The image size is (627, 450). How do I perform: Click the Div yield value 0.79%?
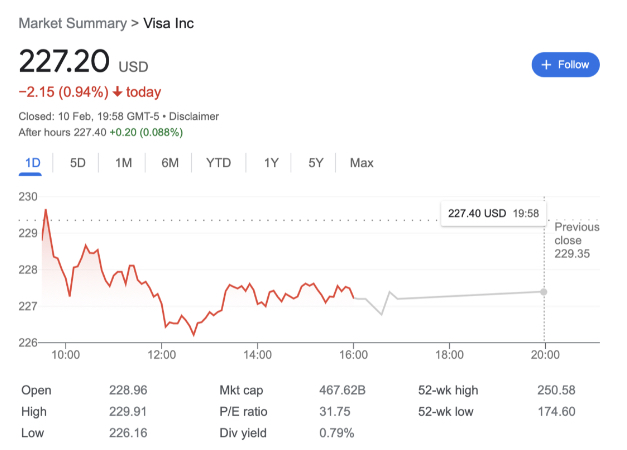point(337,433)
